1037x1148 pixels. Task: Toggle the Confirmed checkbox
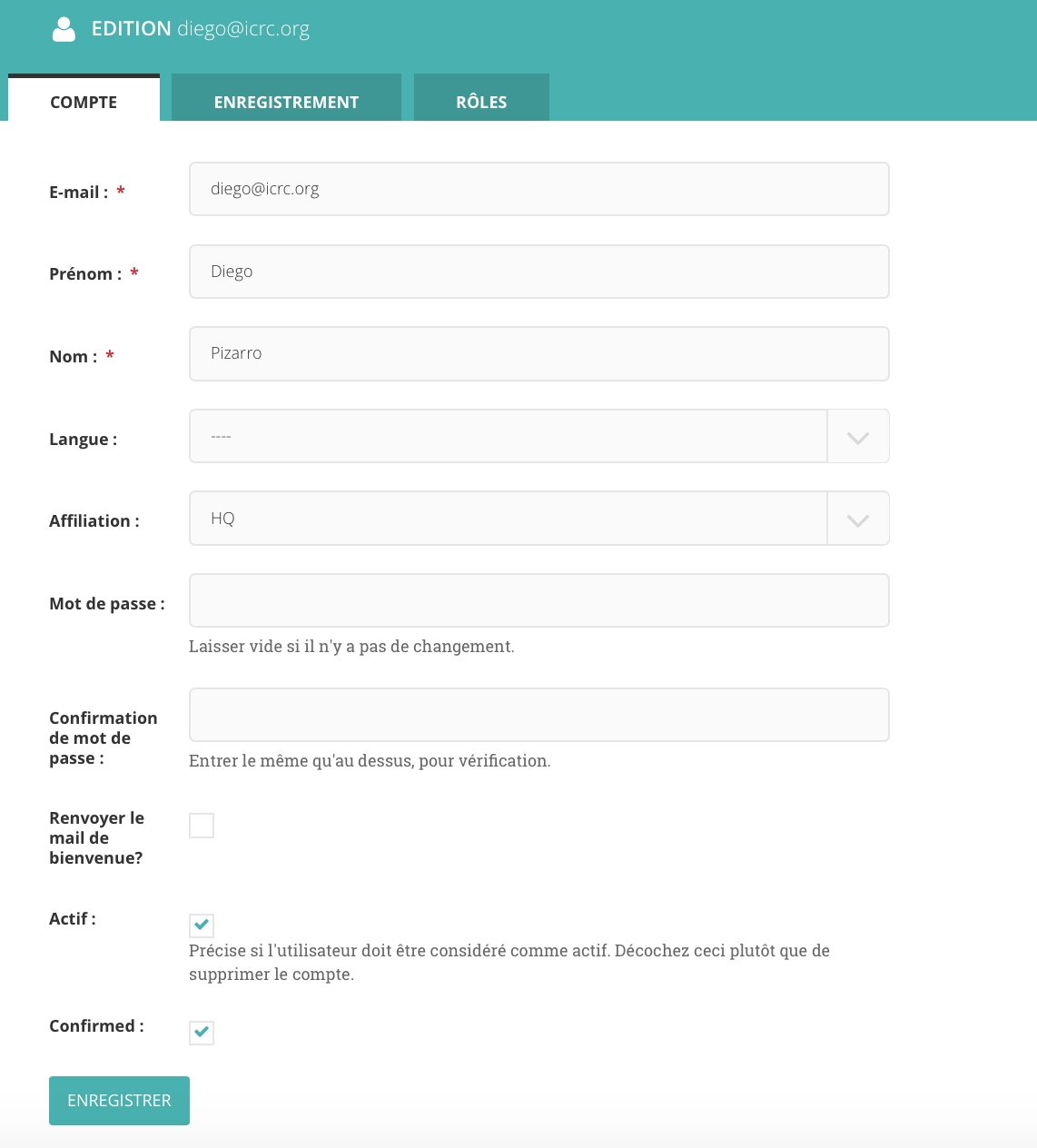tap(202, 1033)
